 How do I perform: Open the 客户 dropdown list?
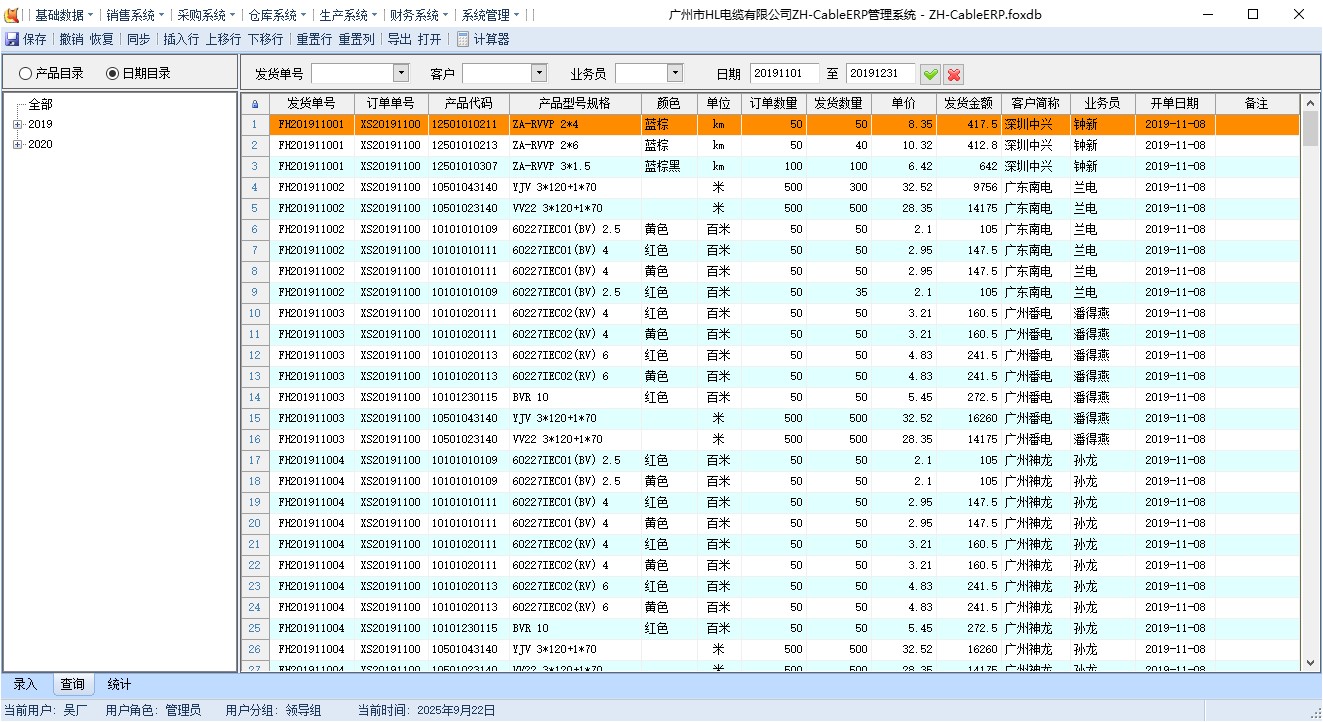click(x=539, y=73)
